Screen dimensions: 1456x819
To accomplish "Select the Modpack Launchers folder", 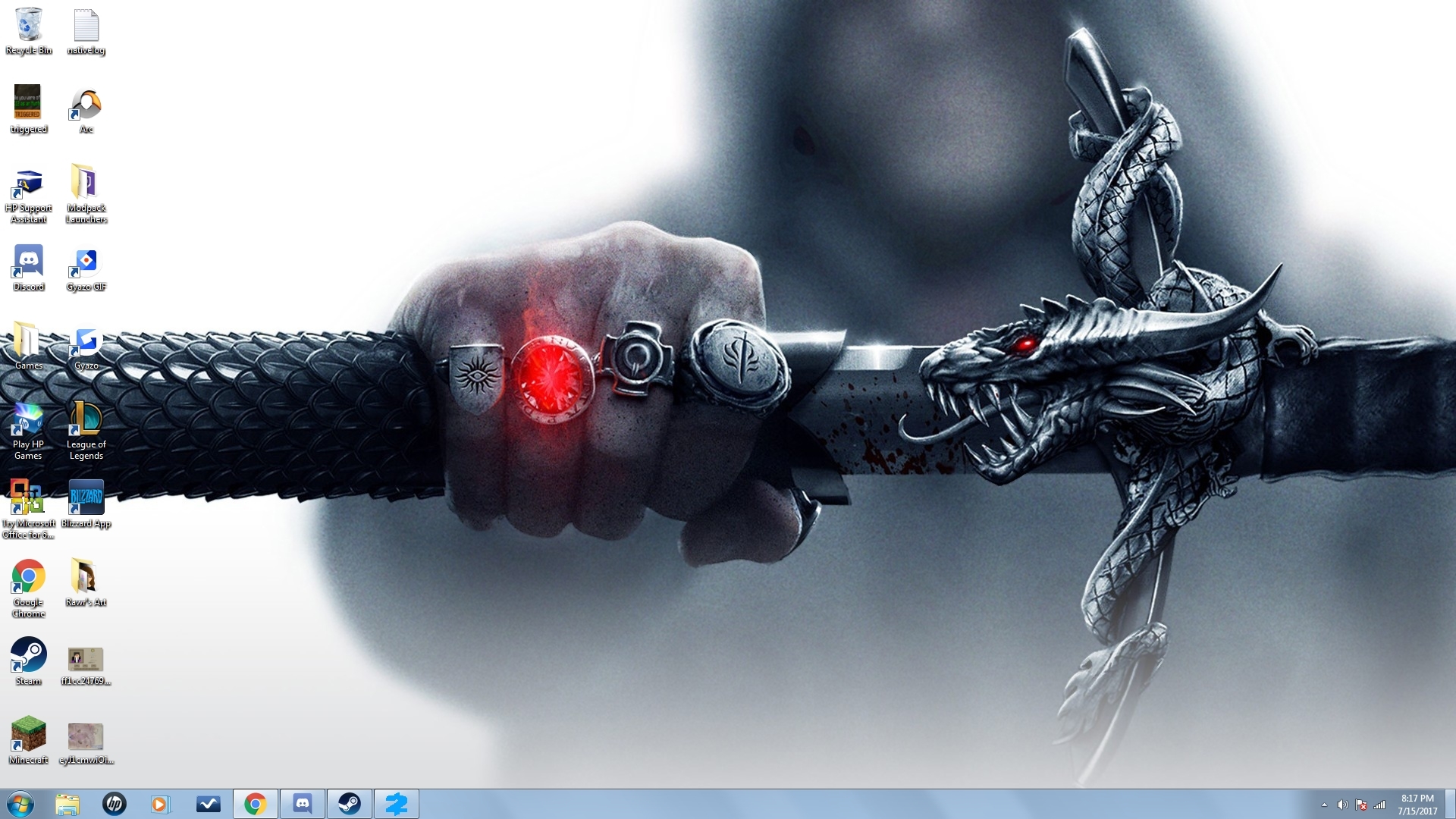I will tap(86, 184).
